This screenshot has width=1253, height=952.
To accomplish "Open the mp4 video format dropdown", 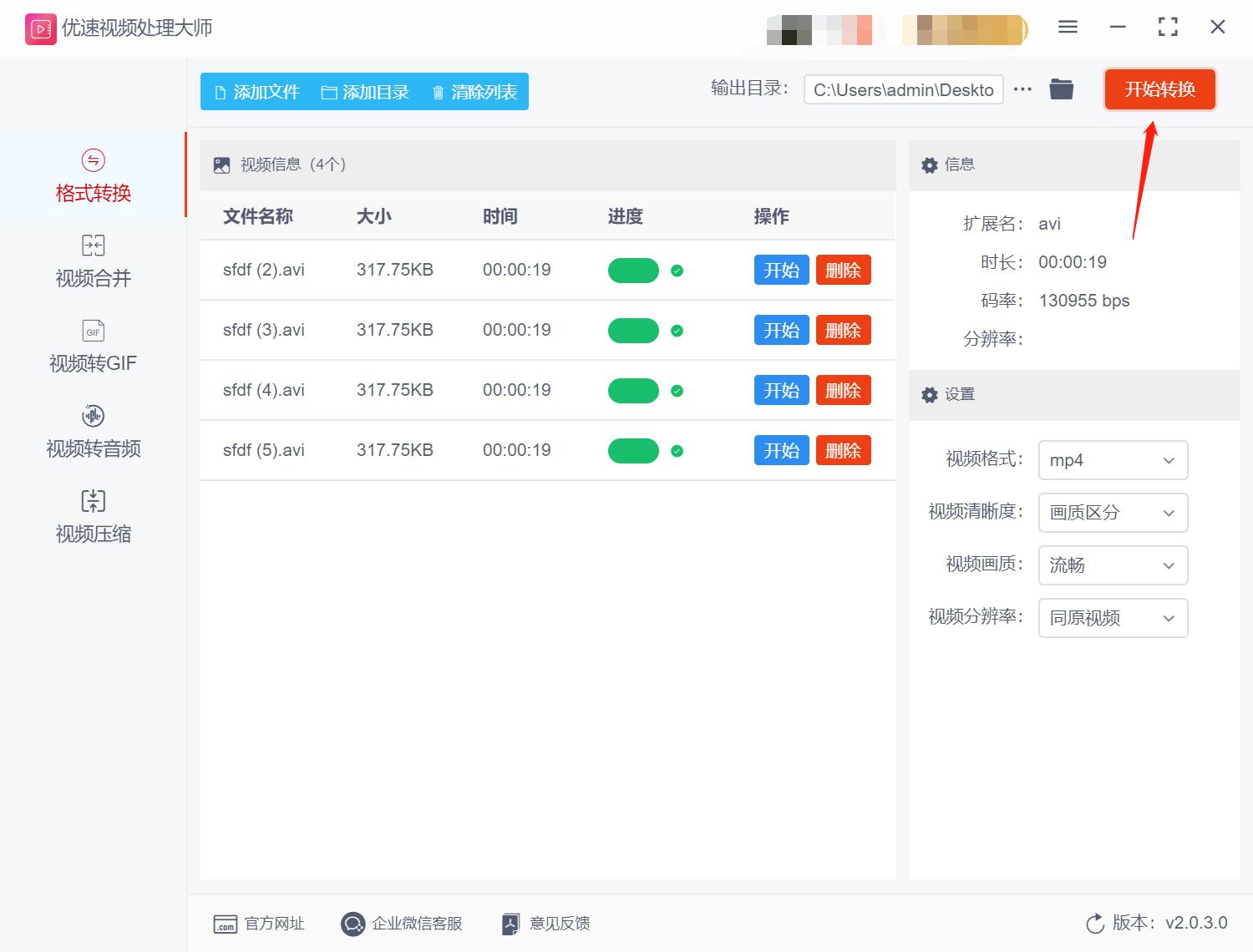I will click(x=1112, y=460).
